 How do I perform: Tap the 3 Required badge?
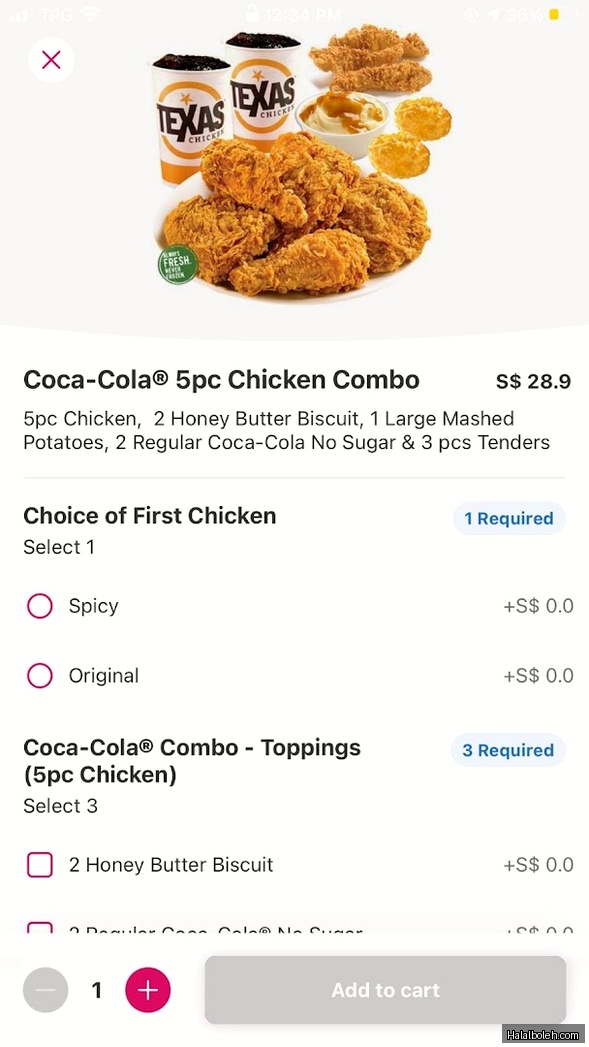pyautogui.click(x=508, y=750)
